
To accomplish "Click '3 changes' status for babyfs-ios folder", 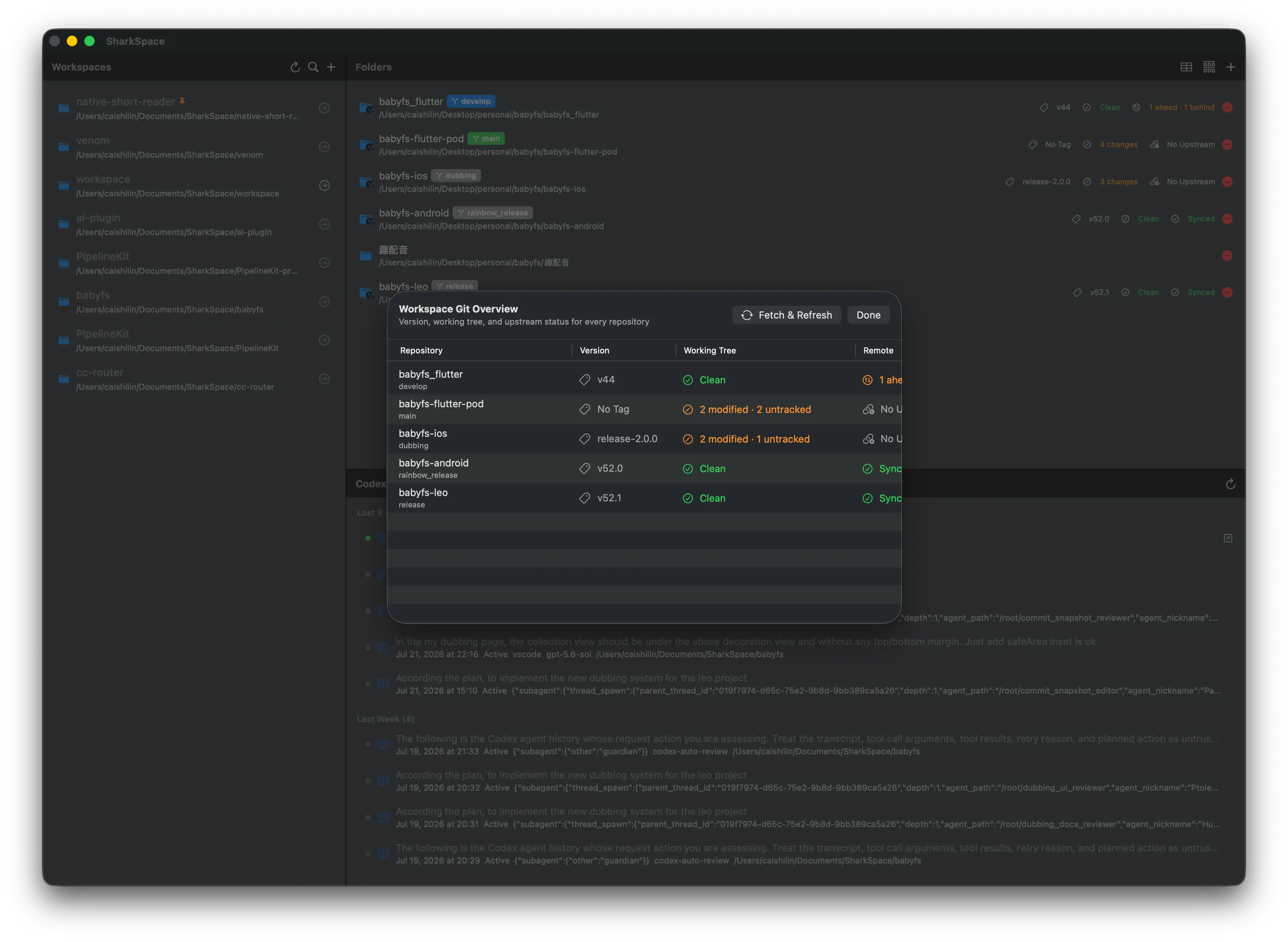I will pyautogui.click(x=1118, y=182).
